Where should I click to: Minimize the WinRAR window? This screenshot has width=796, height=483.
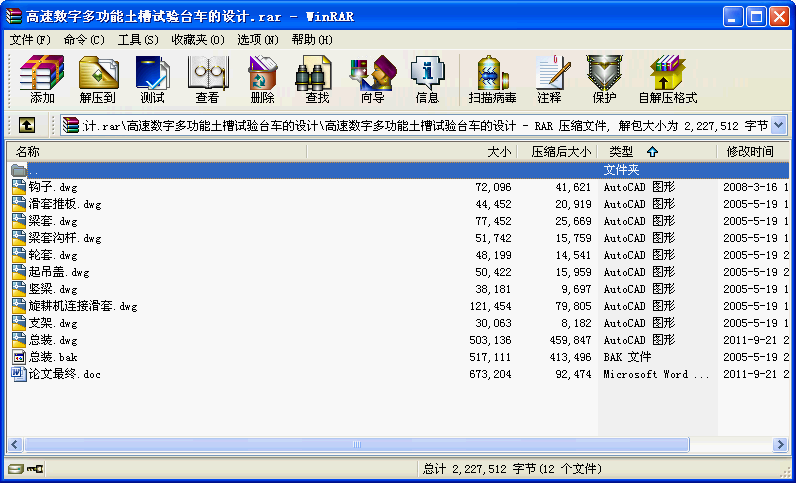tap(733, 17)
